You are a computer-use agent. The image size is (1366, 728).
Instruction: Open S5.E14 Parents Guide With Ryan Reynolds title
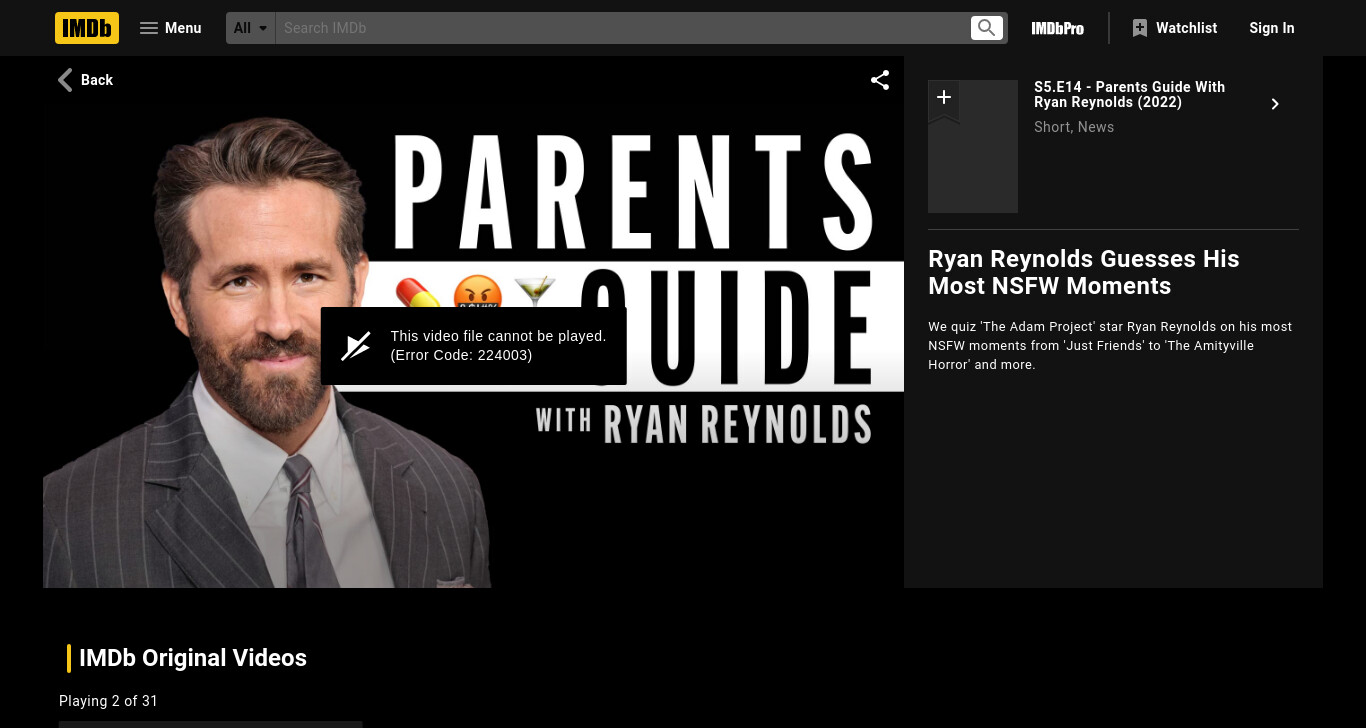pos(1129,94)
